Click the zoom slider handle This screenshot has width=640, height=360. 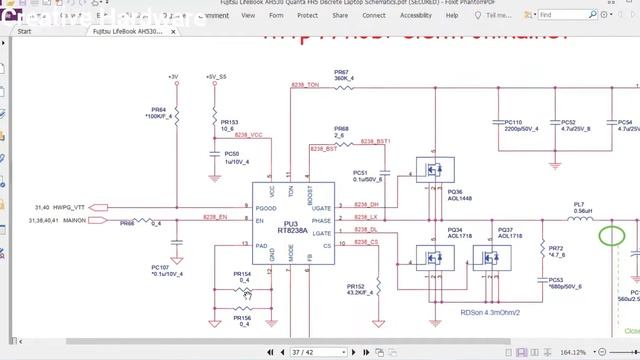[636, 352]
